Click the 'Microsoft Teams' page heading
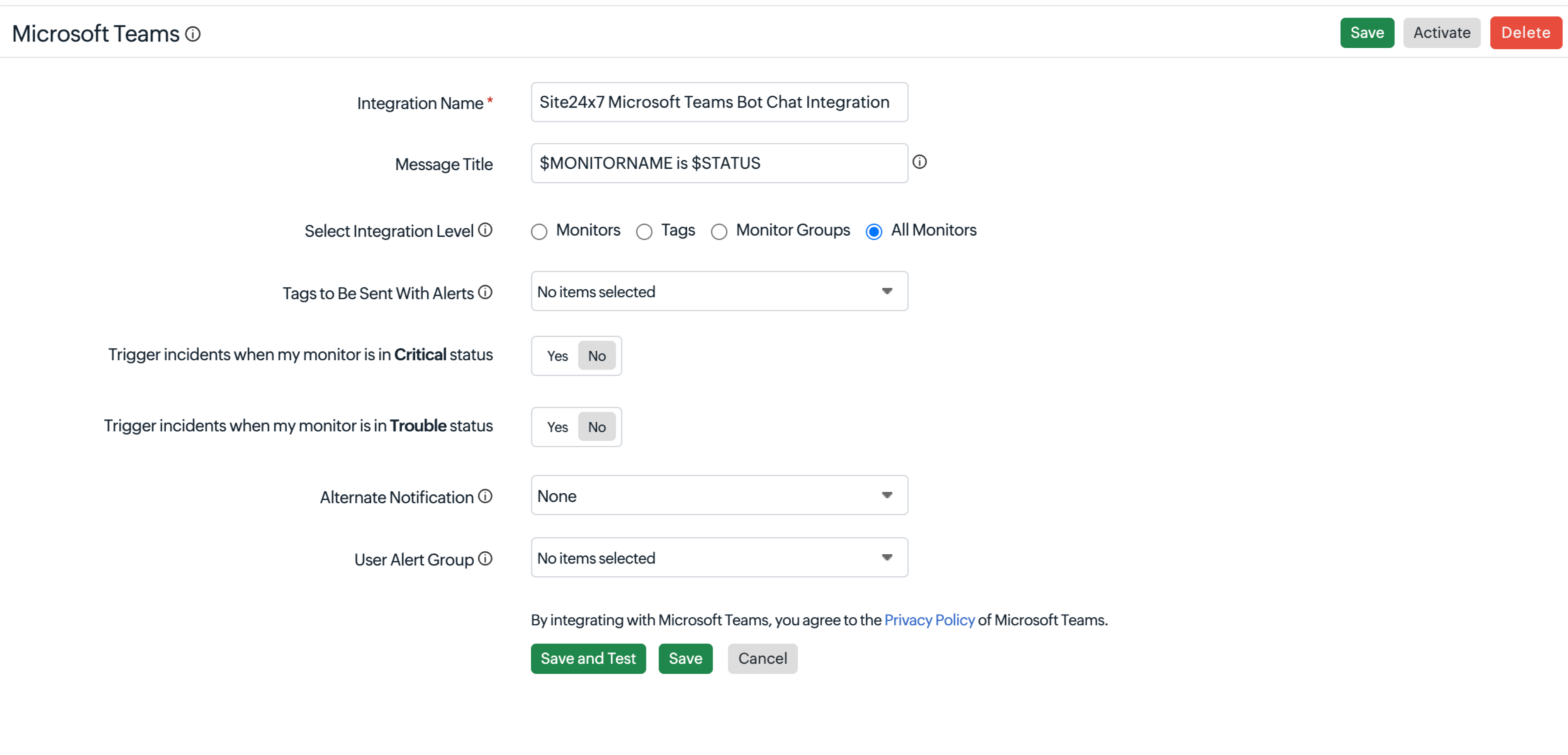The image size is (1568, 755). (96, 34)
